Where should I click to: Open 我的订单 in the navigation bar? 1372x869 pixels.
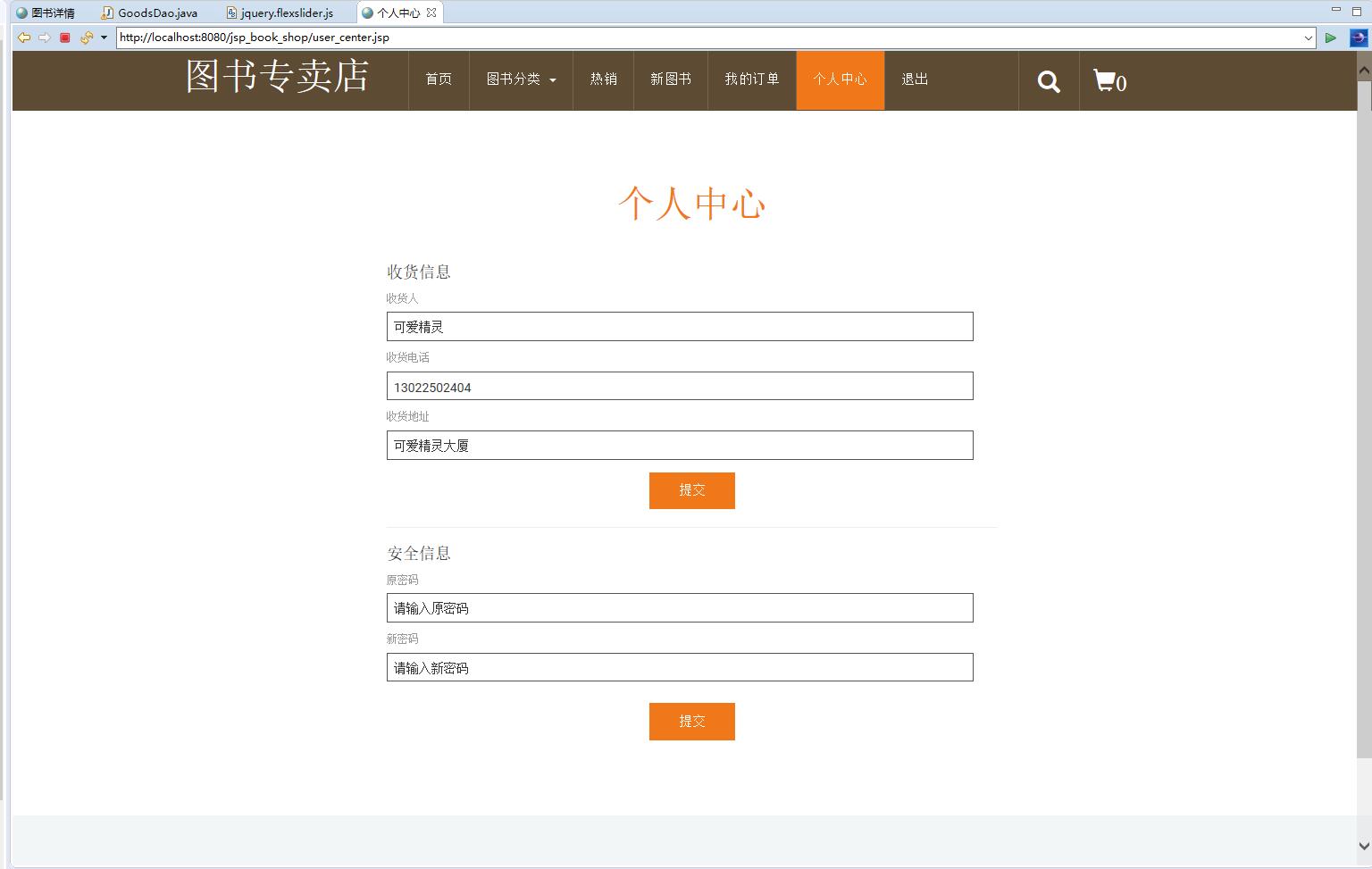[x=751, y=80]
